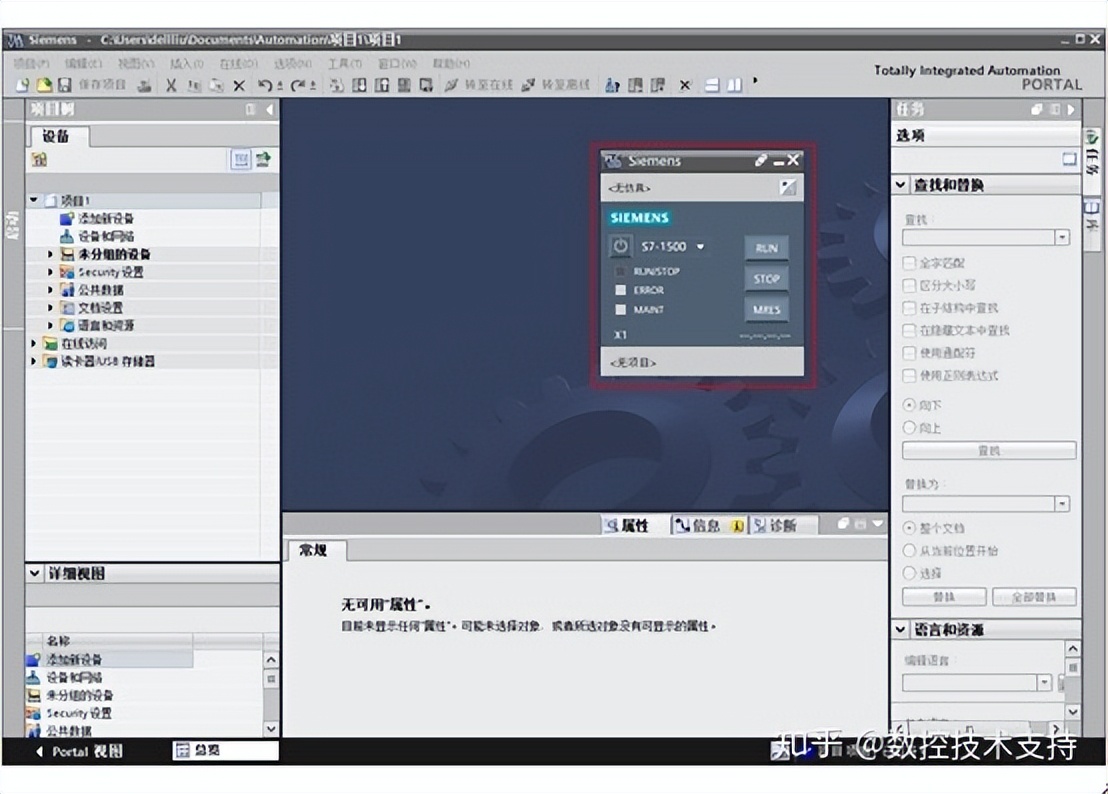Viewport: 1108px width, 794px height.
Task: Collapse the 查找和替换 section
Action: pyautogui.click(x=900, y=185)
